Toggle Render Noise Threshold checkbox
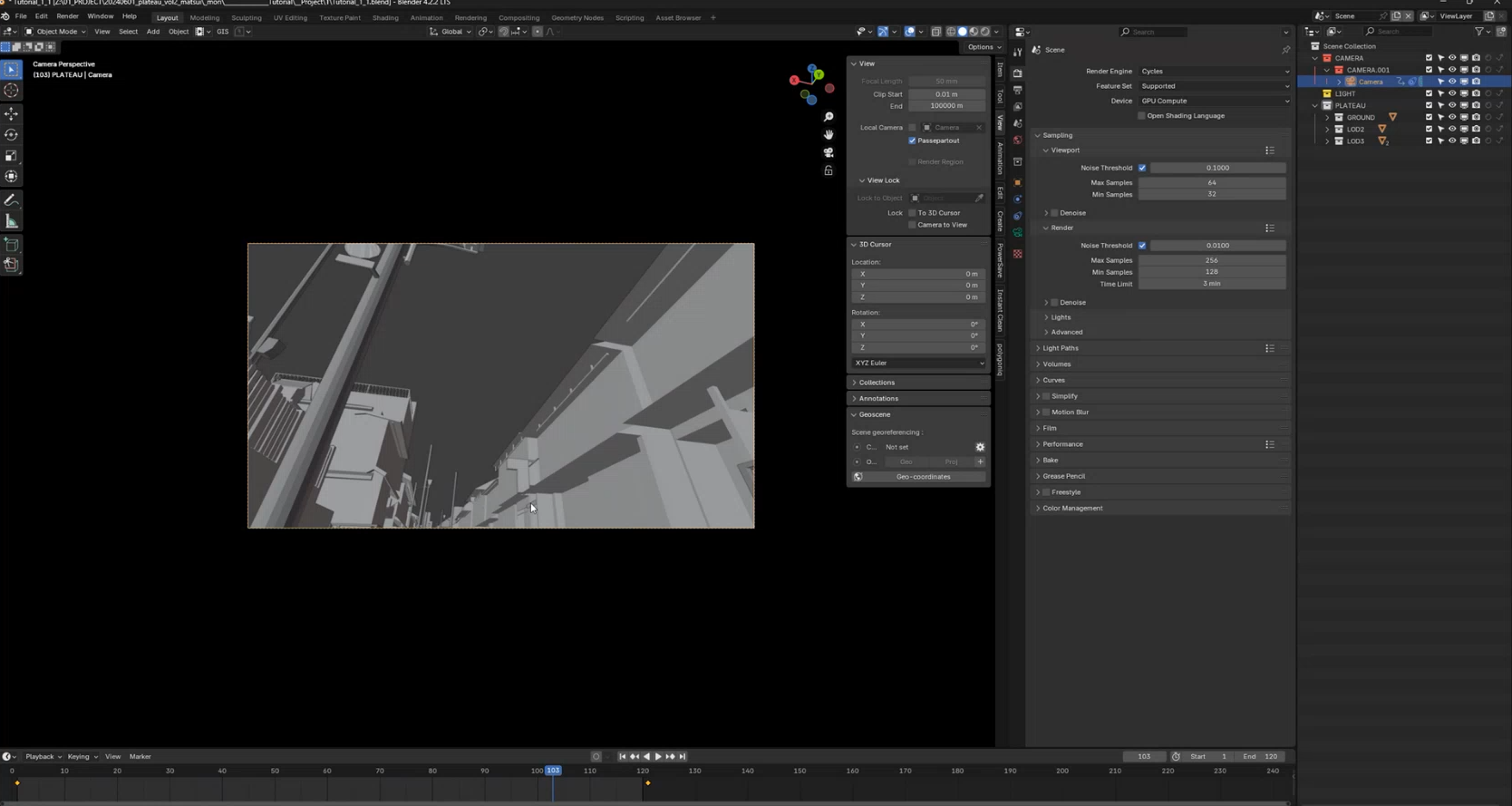Viewport: 1512px width, 806px height. (x=1142, y=246)
